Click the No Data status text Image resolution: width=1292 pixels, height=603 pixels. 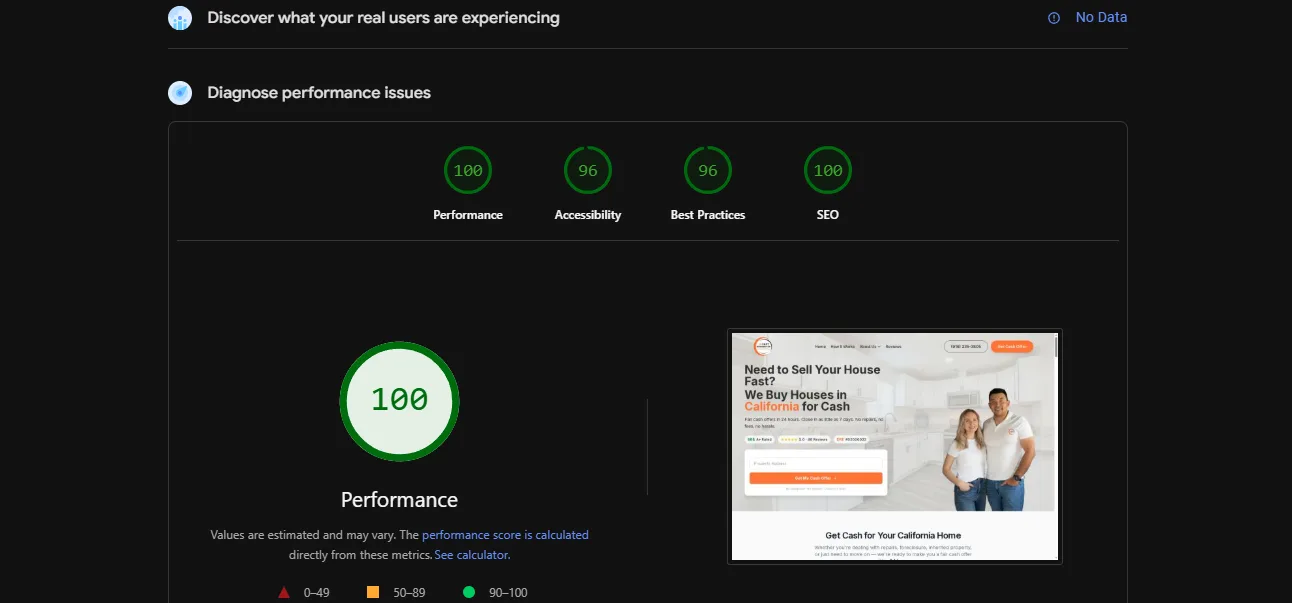pyautogui.click(x=1101, y=18)
